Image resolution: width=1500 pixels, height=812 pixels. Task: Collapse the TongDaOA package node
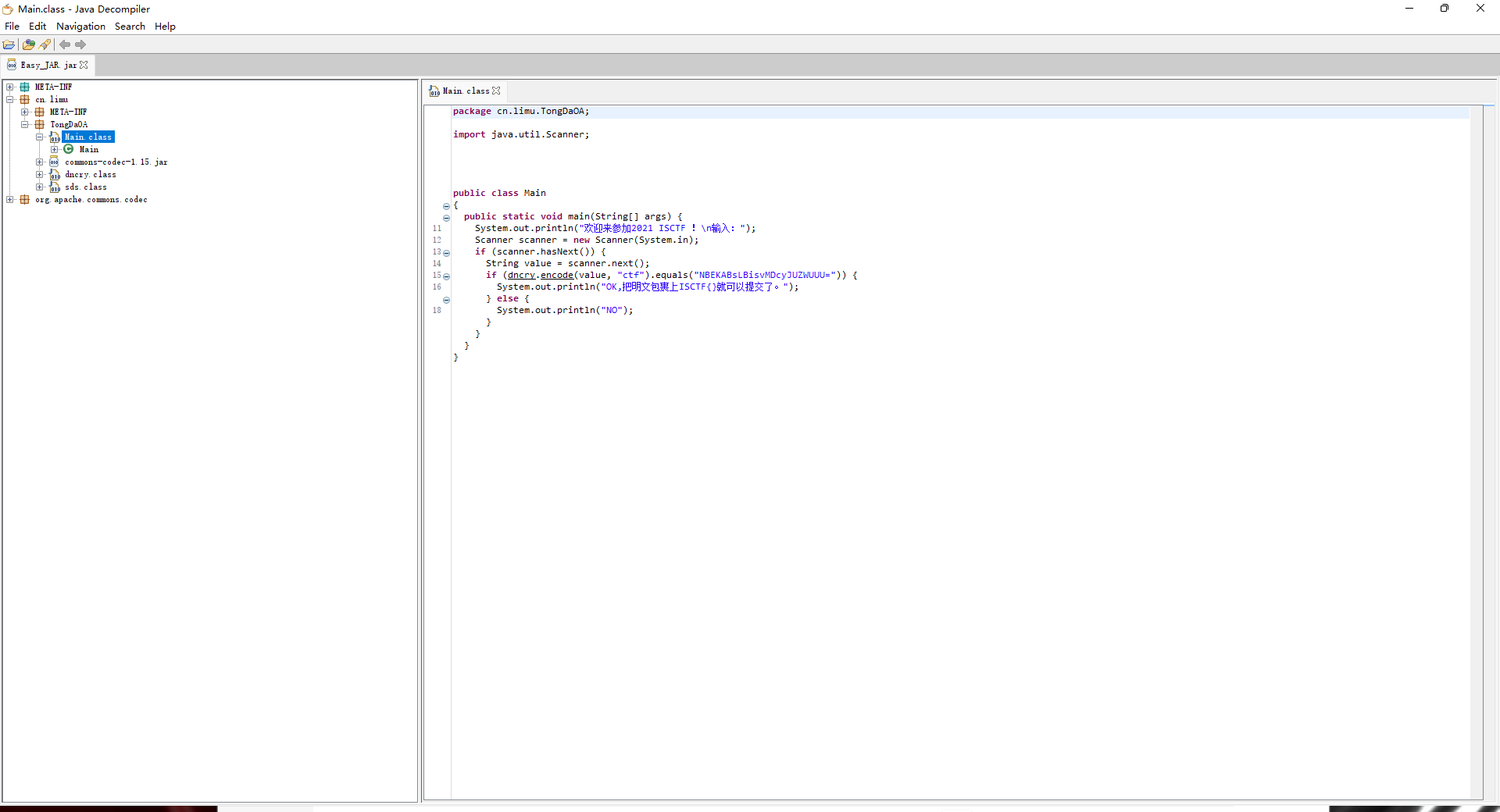click(25, 124)
